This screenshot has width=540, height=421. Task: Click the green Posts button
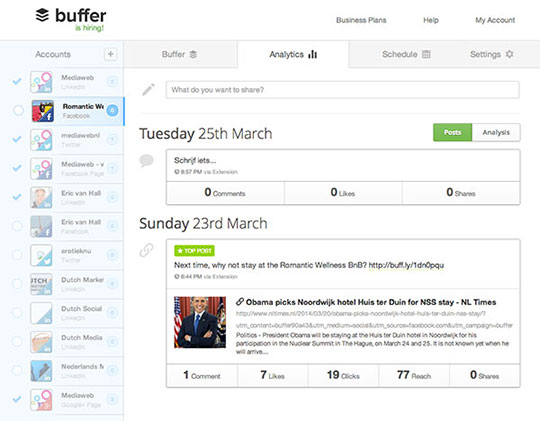tap(452, 132)
